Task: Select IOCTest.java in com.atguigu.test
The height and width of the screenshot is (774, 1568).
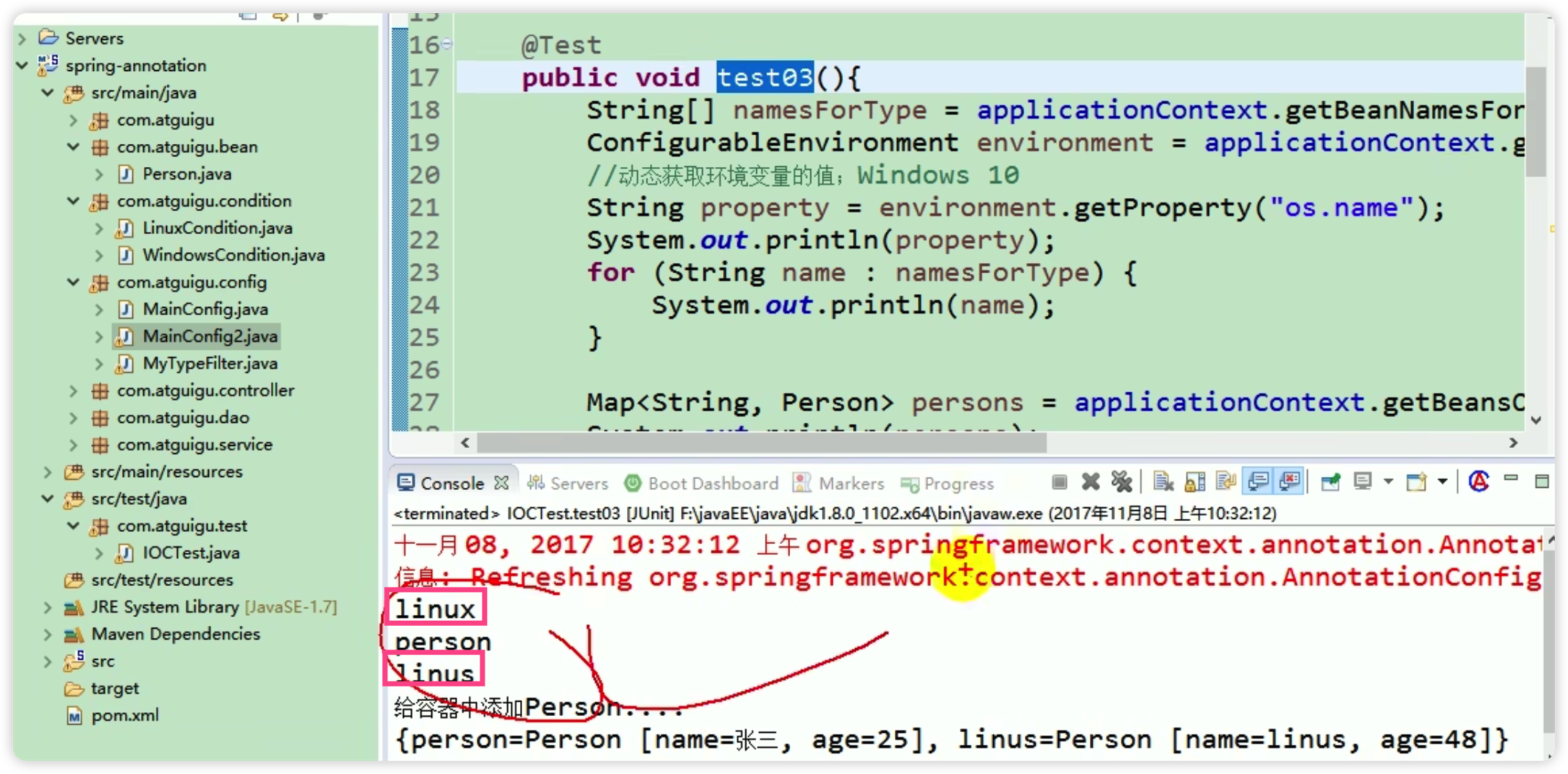Action: [x=191, y=553]
